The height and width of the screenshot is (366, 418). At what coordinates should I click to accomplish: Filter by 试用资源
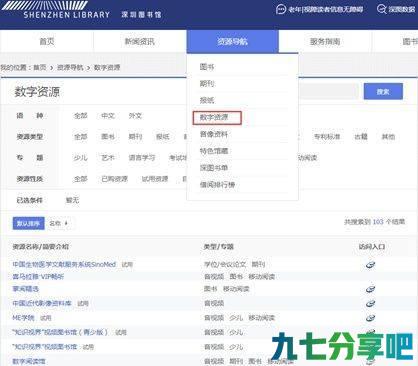pos(155,179)
